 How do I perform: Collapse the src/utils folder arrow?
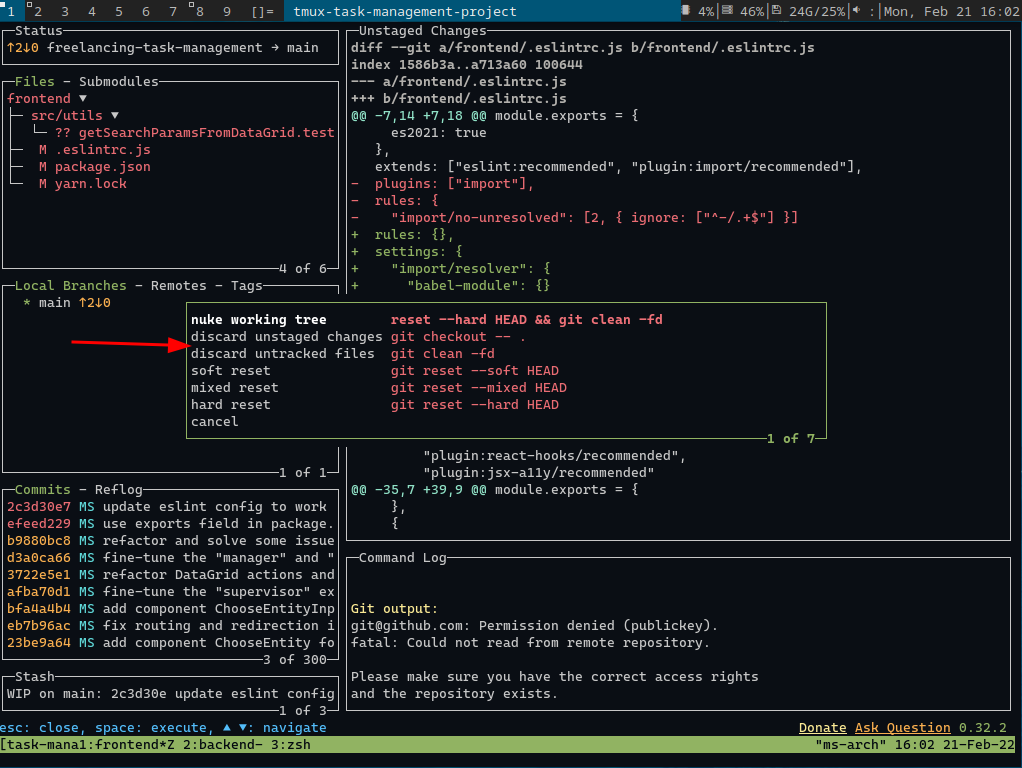tap(115, 115)
